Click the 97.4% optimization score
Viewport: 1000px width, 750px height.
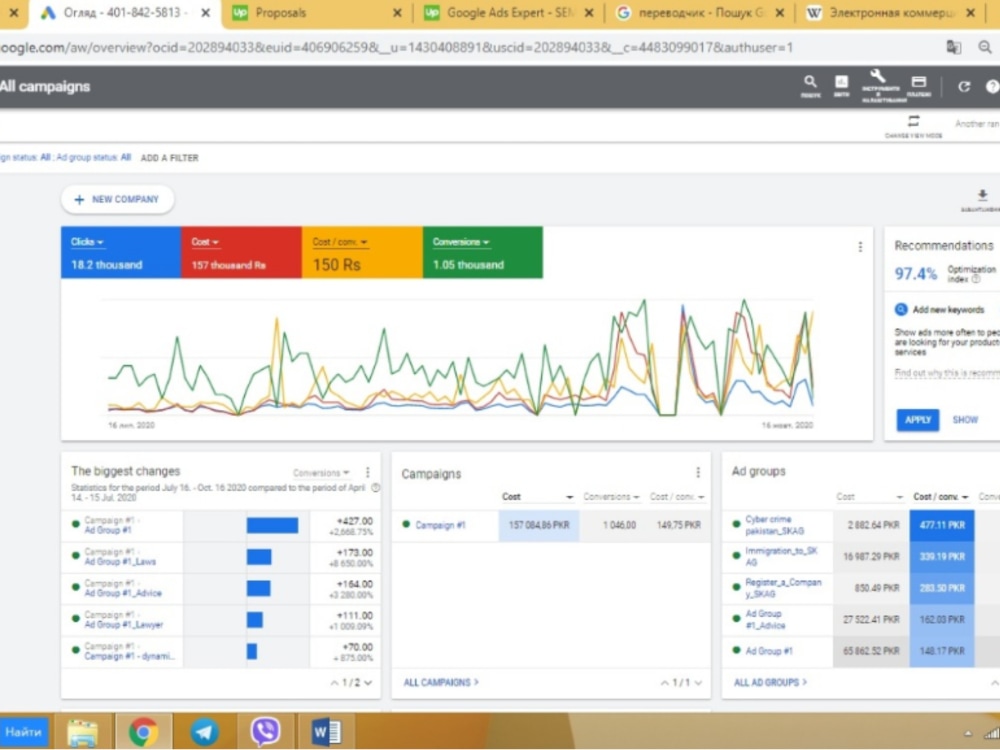(915, 274)
